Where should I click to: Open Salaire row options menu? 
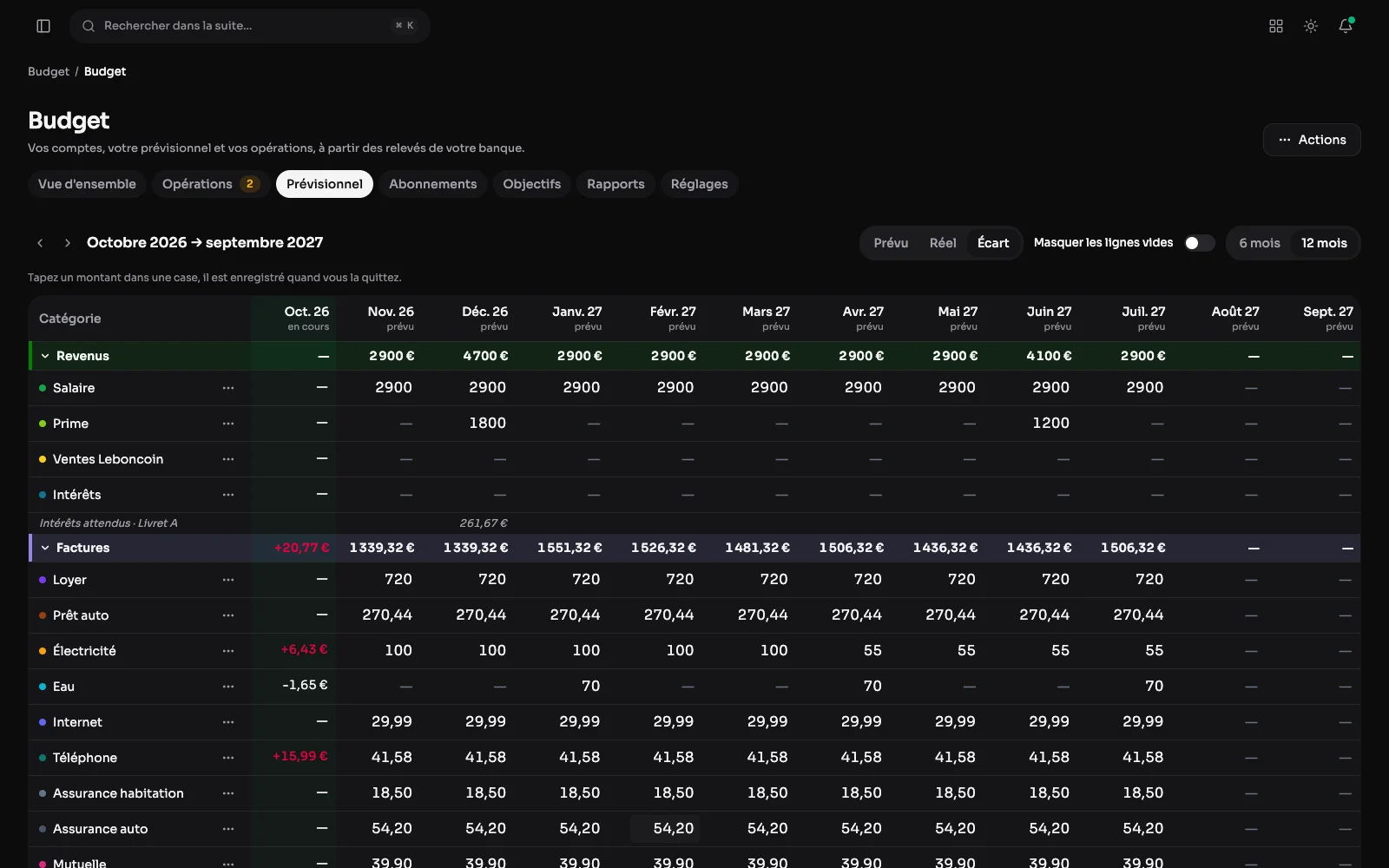[228, 388]
